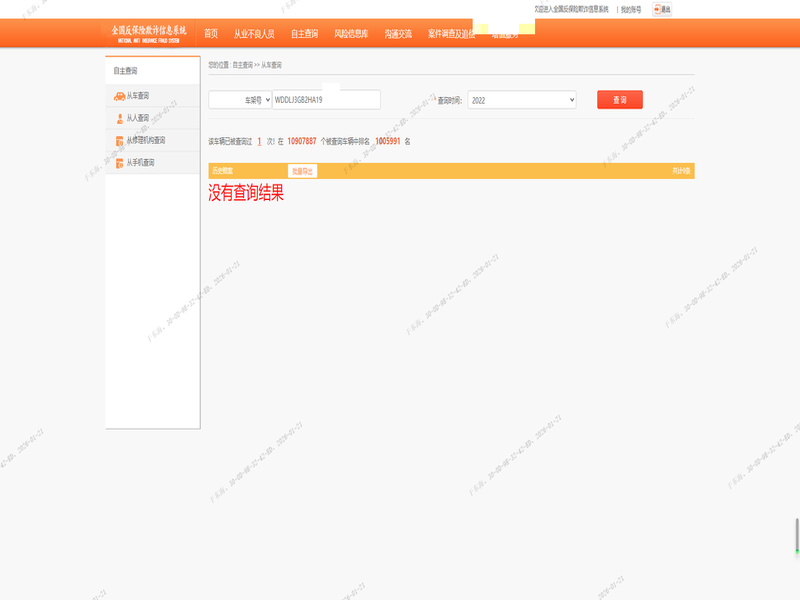
Task: Click the car icon beside 从车查询
Action: (x=119, y=96)
